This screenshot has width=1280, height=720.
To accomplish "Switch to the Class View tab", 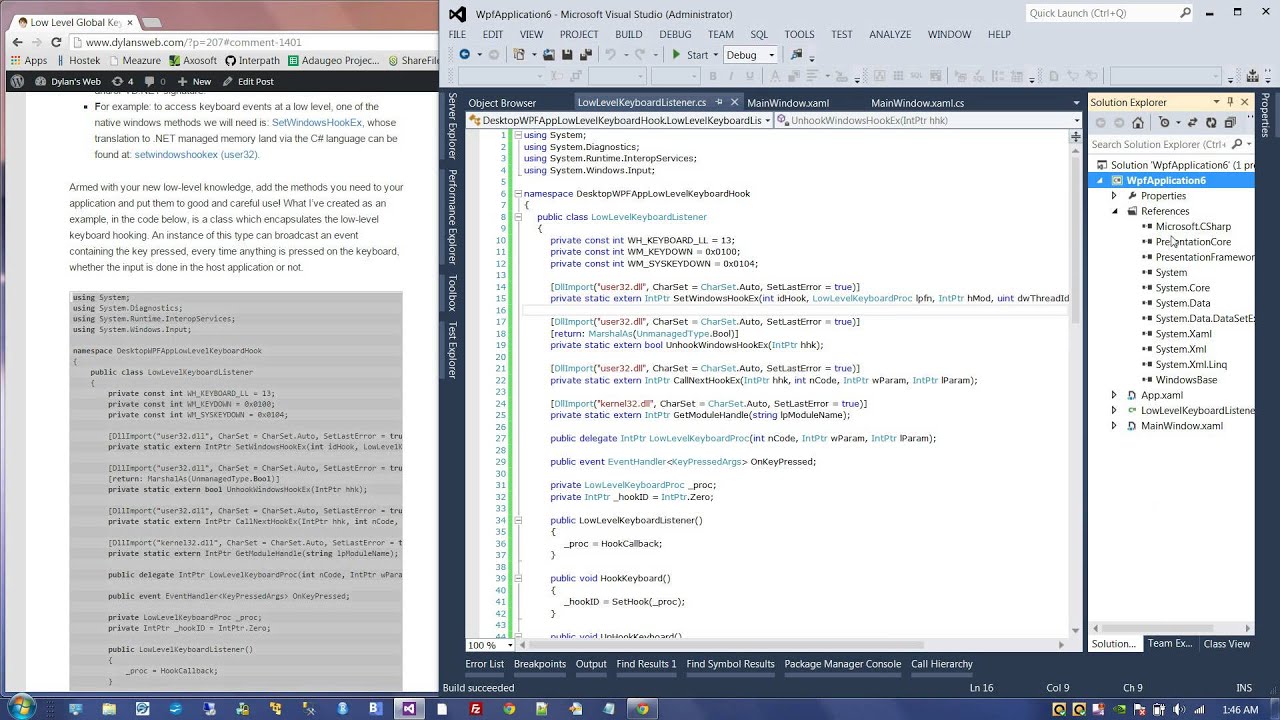I will (x=1226, y=644).
